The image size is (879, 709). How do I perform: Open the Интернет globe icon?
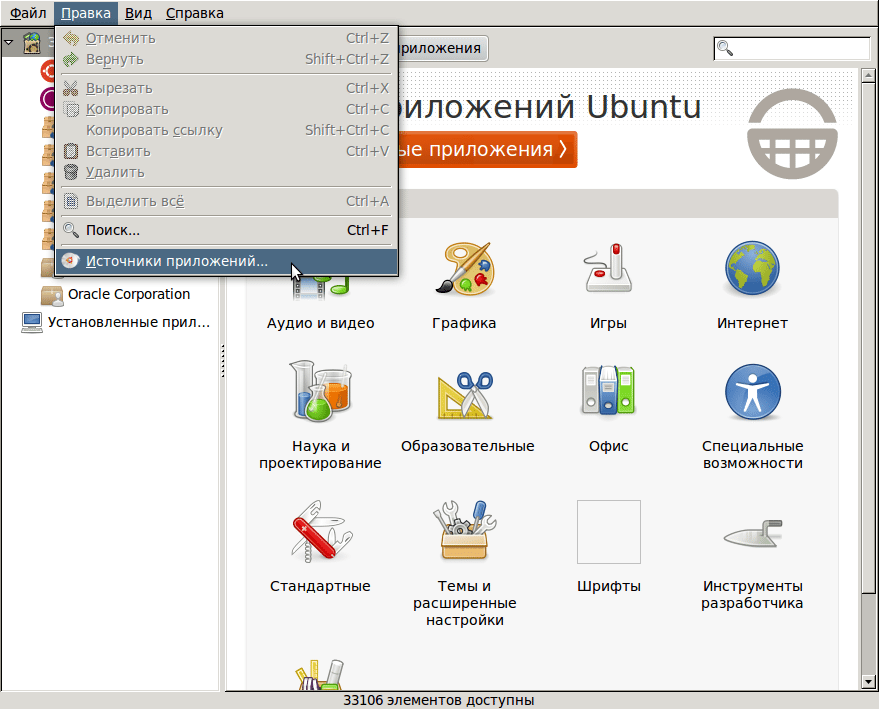752,269
